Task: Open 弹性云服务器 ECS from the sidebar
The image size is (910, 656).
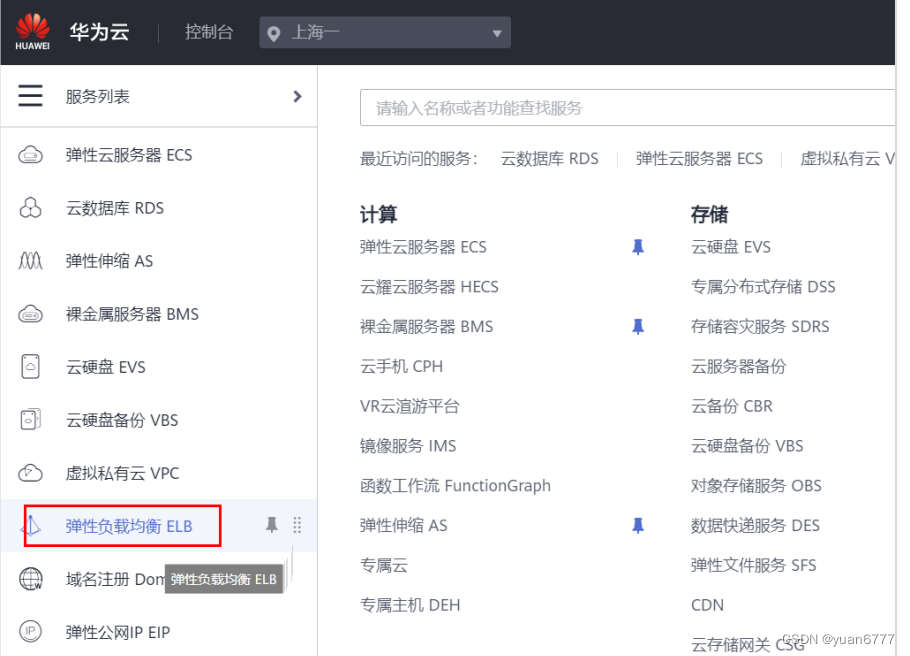Action: point(129,155)
